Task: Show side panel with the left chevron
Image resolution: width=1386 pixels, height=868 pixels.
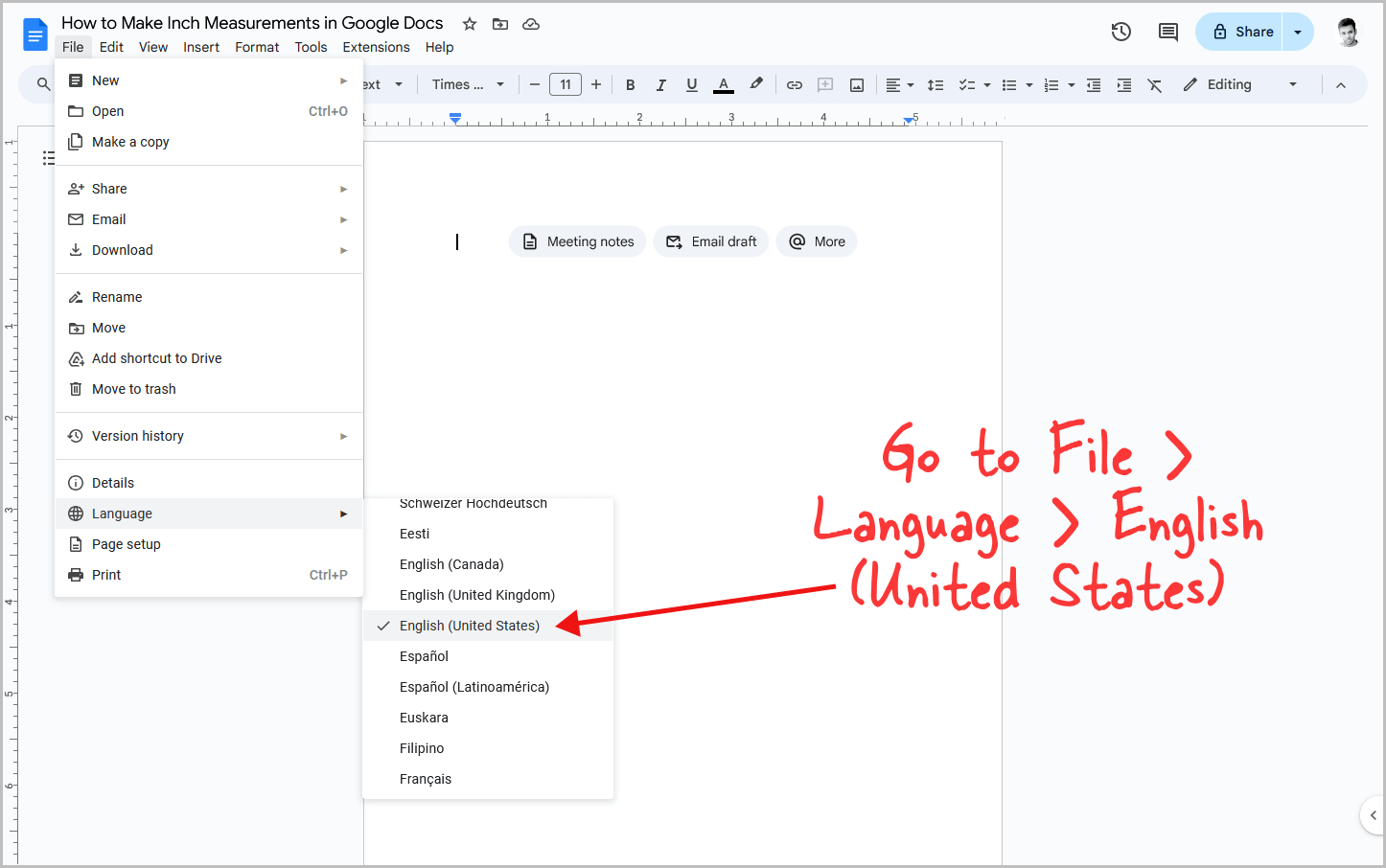Action: point(1373,815)
